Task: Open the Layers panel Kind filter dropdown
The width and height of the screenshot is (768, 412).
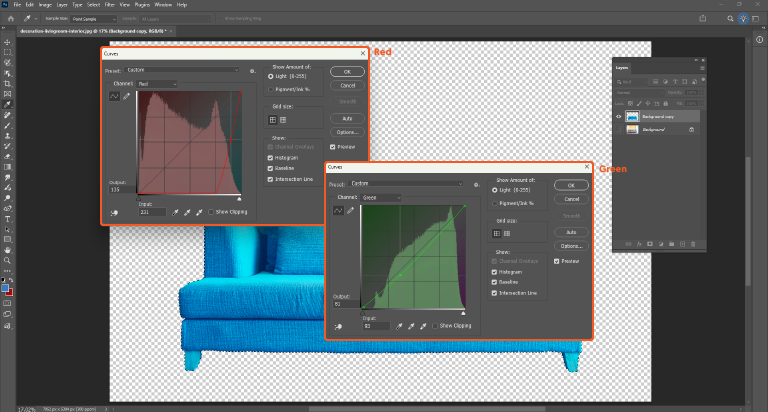Action: tap(632, 82)
